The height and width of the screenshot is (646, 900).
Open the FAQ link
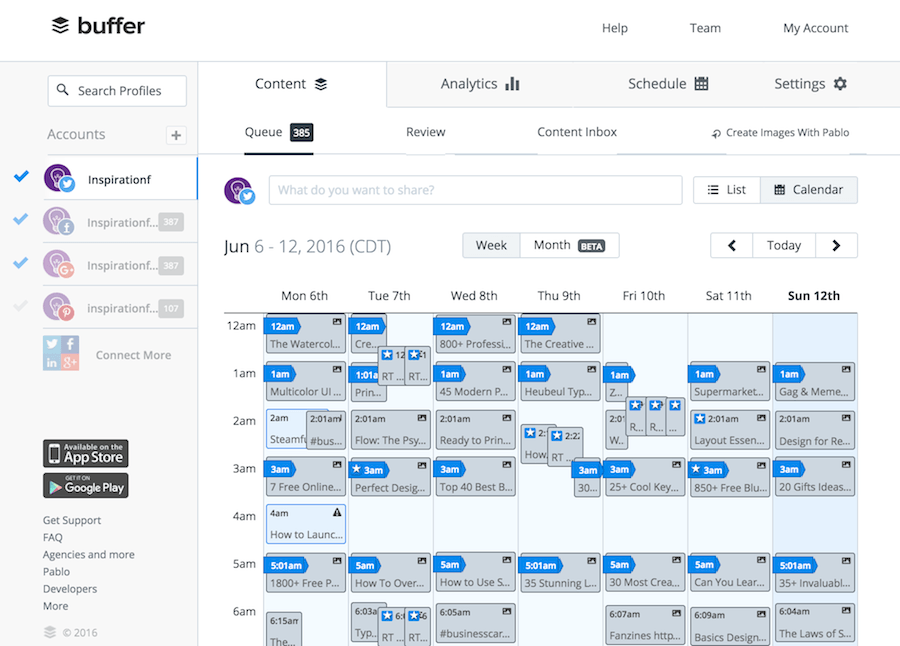coord(53,537)
